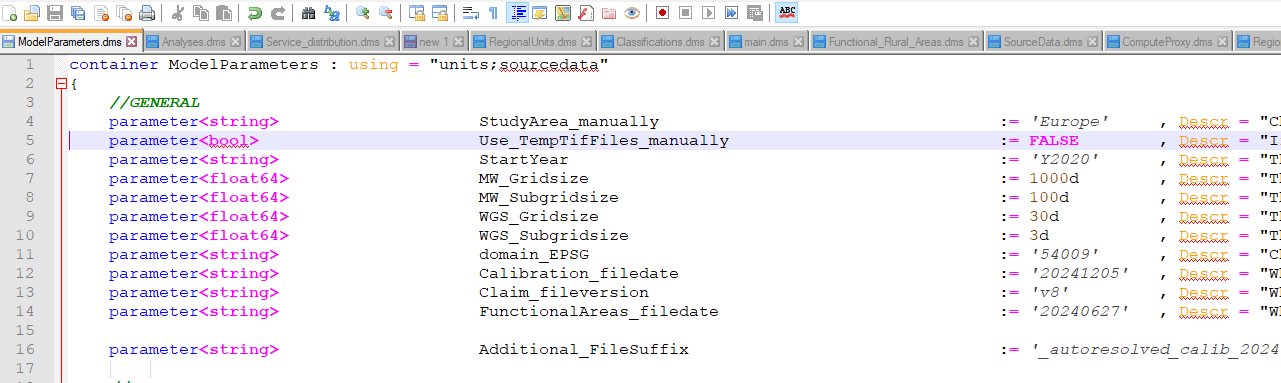The width and height of the screenshot is (1281, 383).
Task: Click the '20241205' Calibration_filedate value
Action: point(1079,274)
